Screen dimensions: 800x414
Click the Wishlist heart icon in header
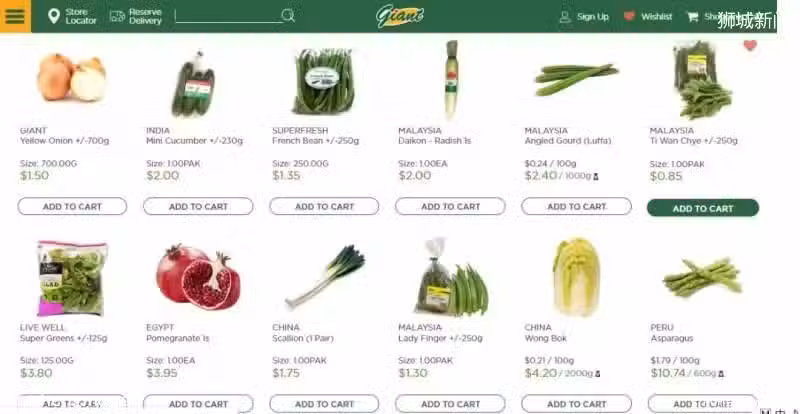[x=629, y=16]
